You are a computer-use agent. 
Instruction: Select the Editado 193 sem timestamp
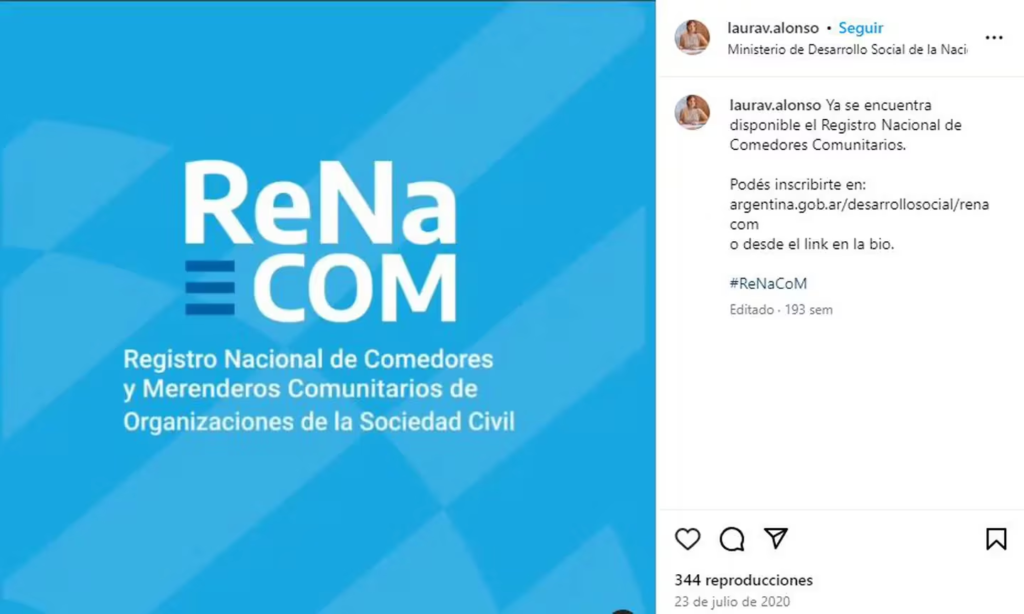tap(781, 310)
